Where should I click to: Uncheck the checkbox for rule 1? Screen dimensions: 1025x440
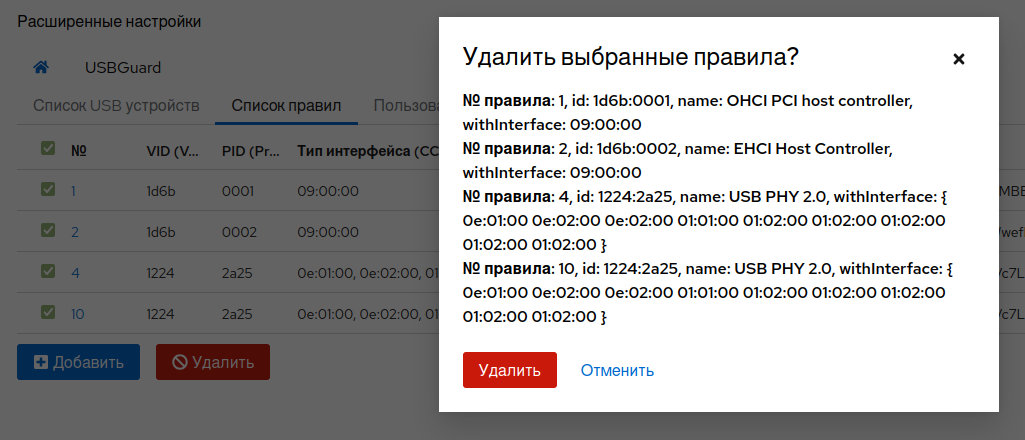coord(47,189)
